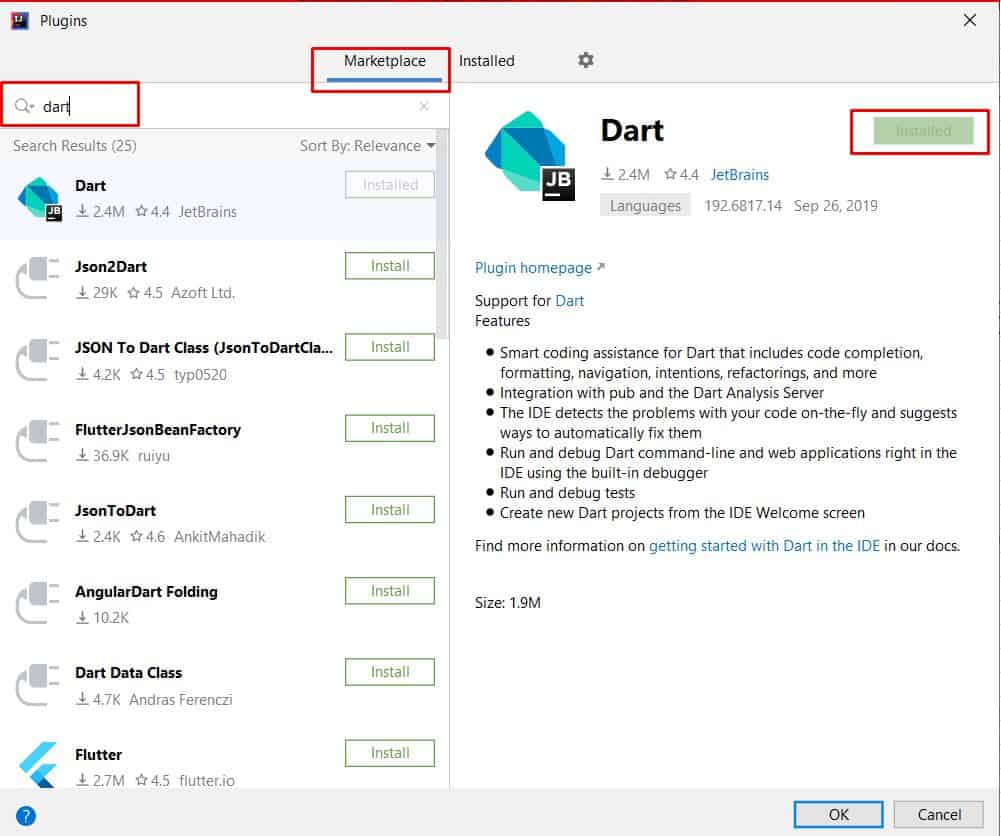
Task: Open the getting started with Dart in the IDE link
Action: tap(764, 546)
